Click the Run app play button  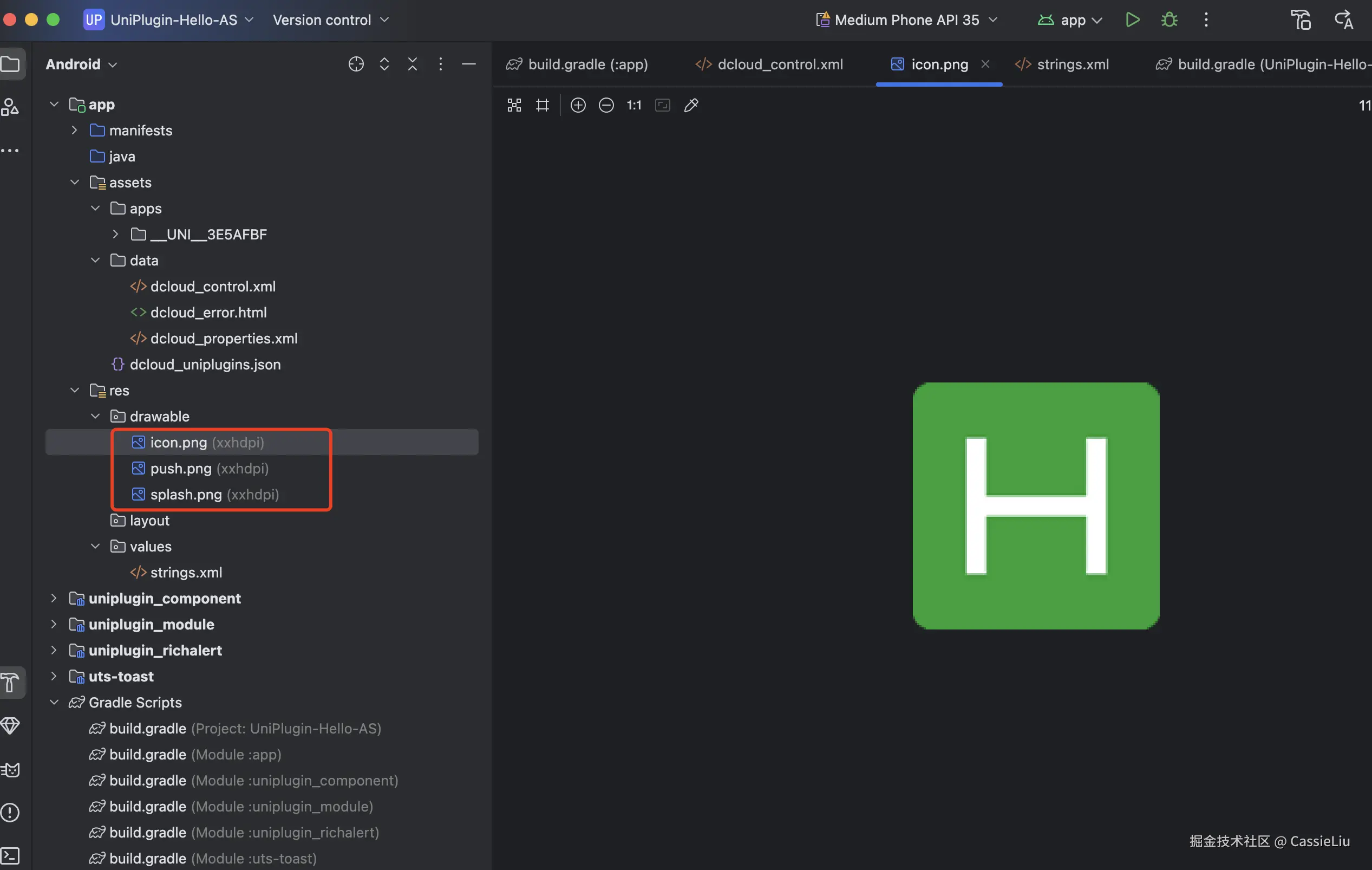click(x=1132, y=20)
